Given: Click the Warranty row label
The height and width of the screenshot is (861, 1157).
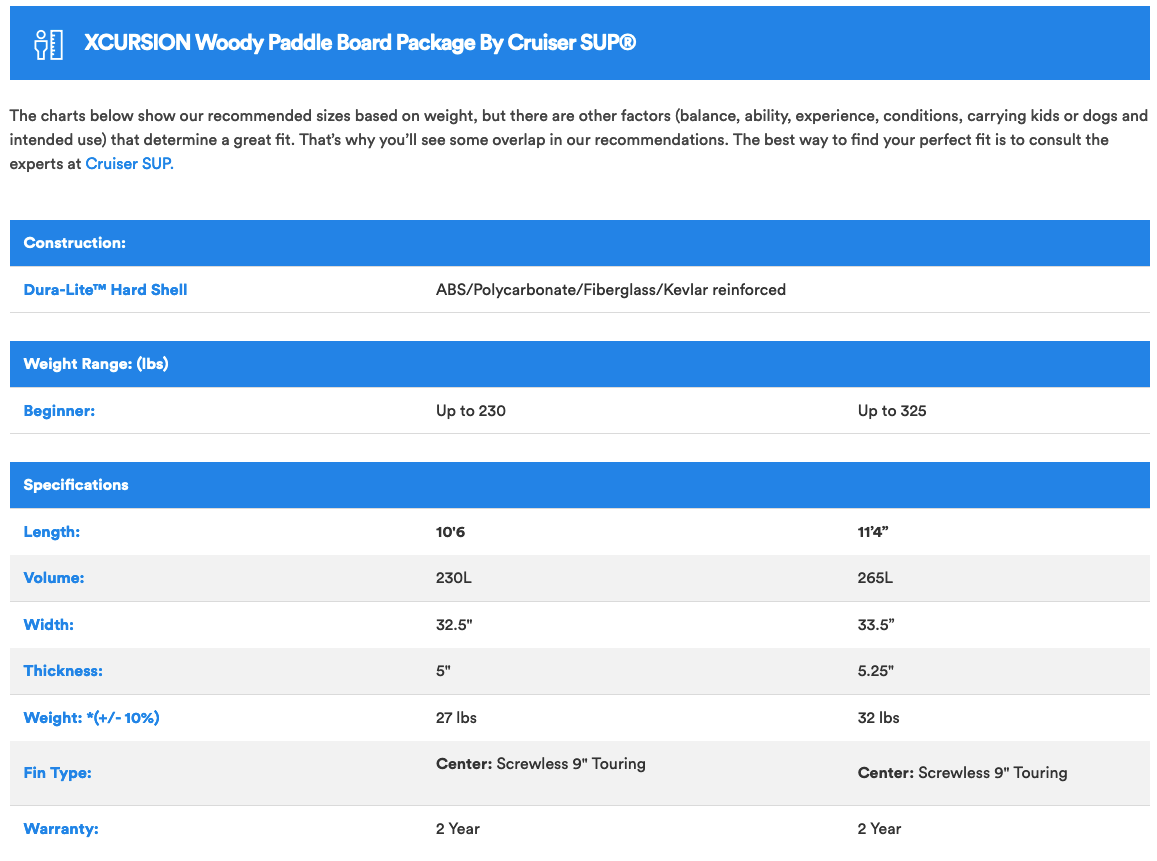Looking at the screenshot, I should pyautogui.click(x=61, y=829).
